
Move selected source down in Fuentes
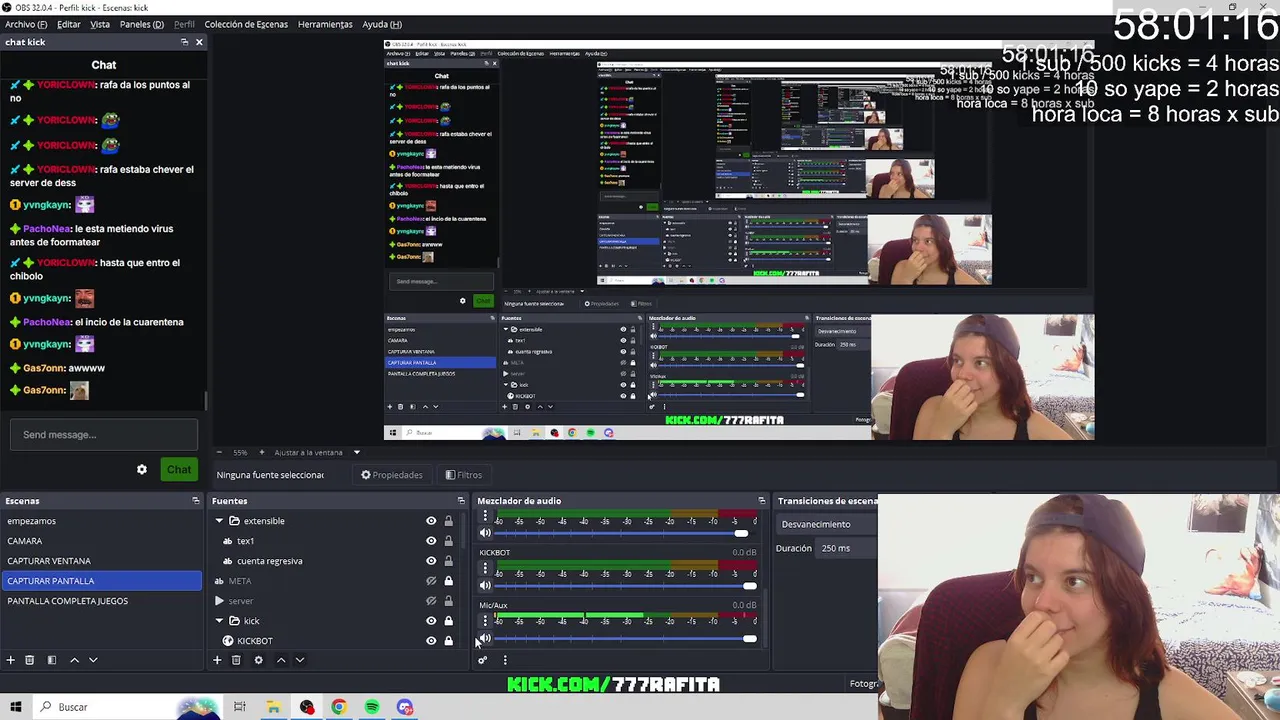coord(300,660)
